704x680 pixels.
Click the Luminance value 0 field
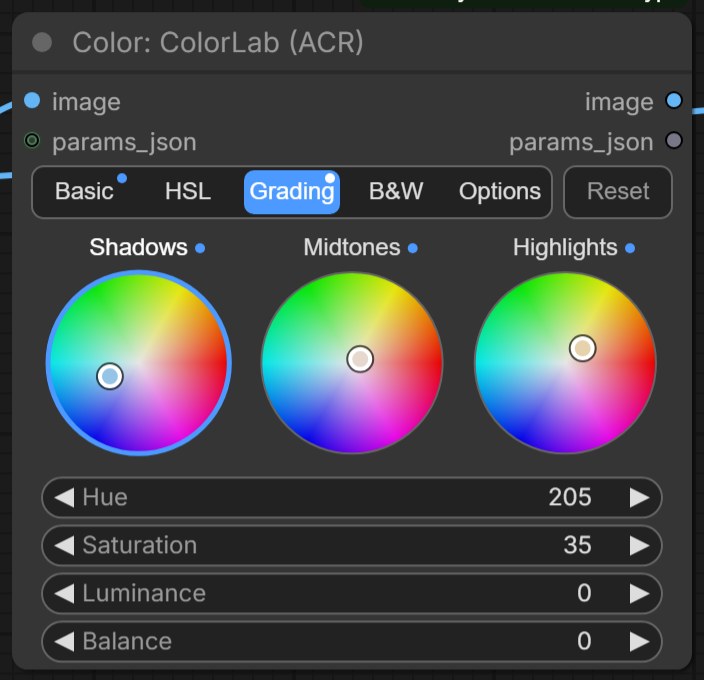[352, 593]
